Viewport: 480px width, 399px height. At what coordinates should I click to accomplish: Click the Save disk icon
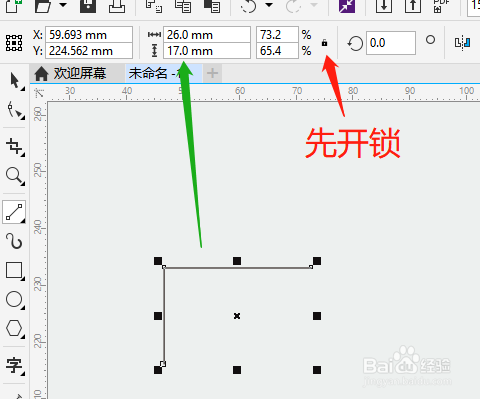click(88, 6)
